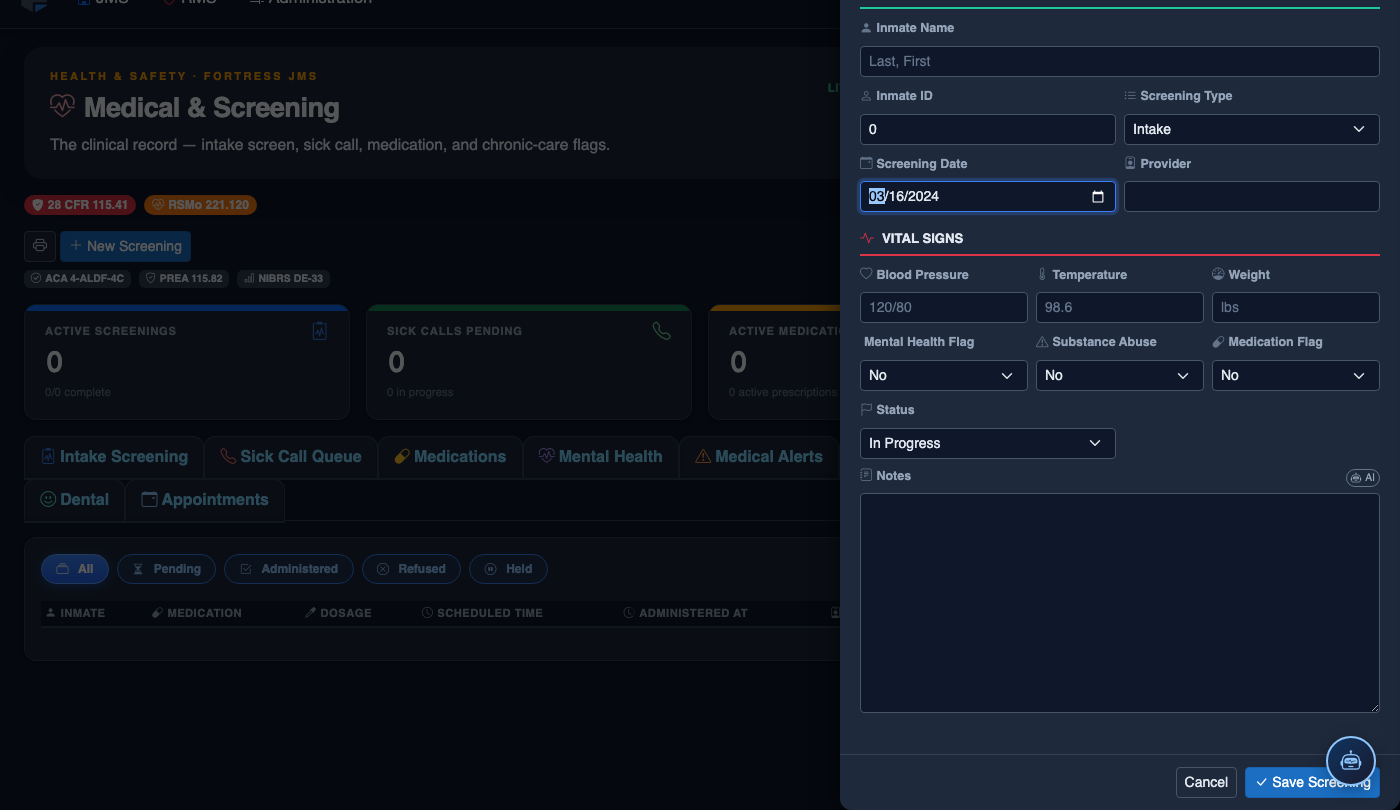Click the Inmate ID input field
The width and height of the screenshot is (1400, 810).
click(987, 129)
